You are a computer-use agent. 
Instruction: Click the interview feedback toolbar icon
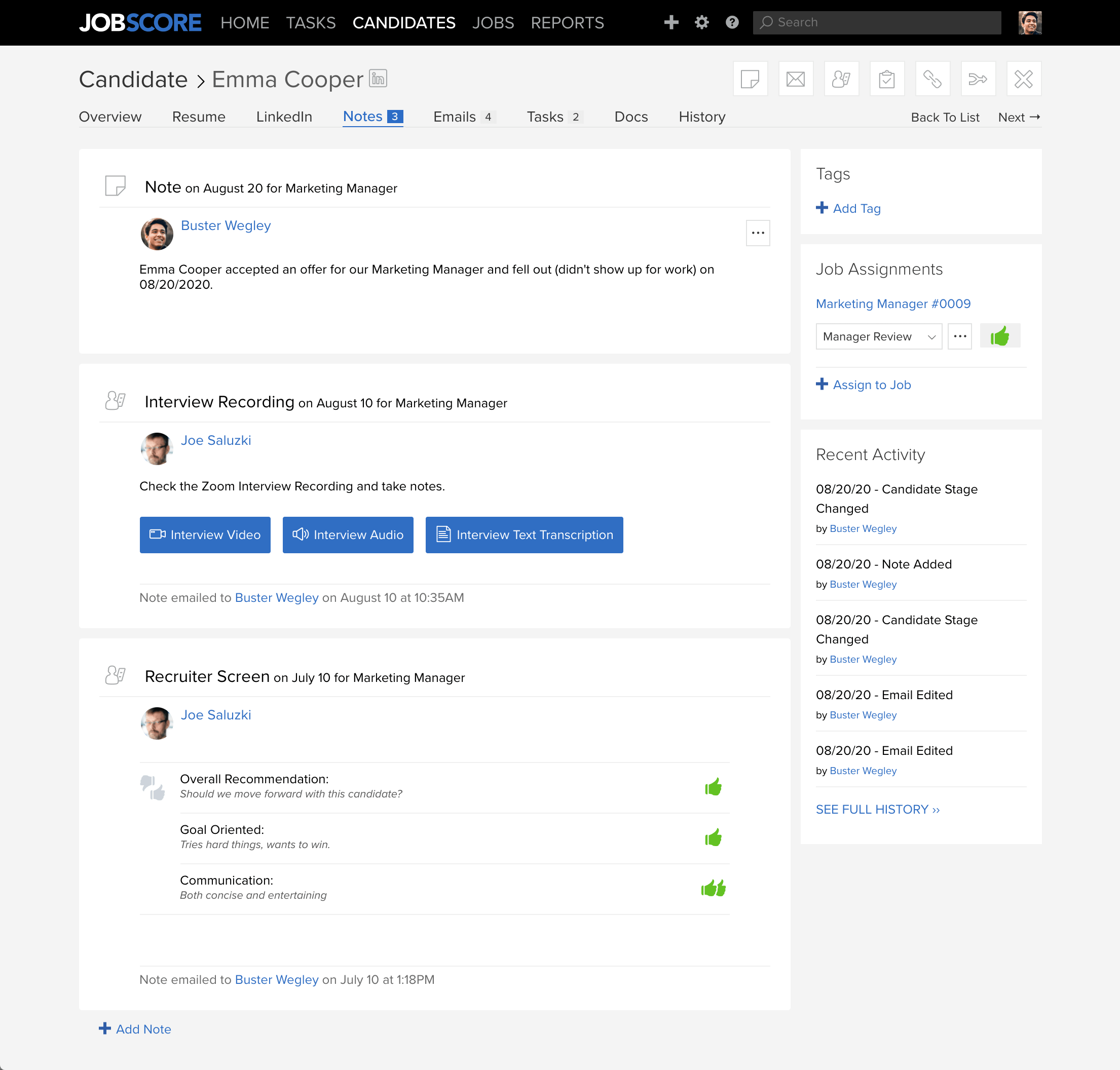[x=841, y=79]
